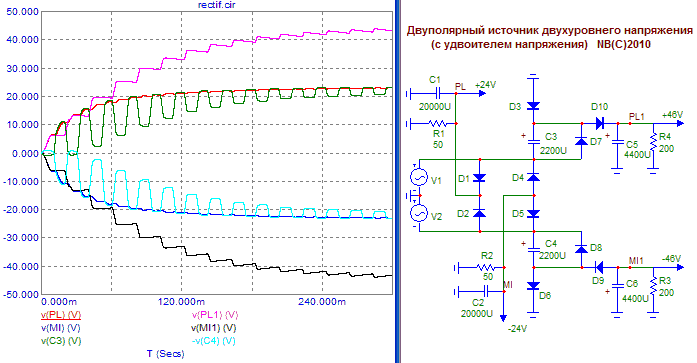Select resistor R4 symbol
Screen dimensions: 697x363
(x=653, y=142)
